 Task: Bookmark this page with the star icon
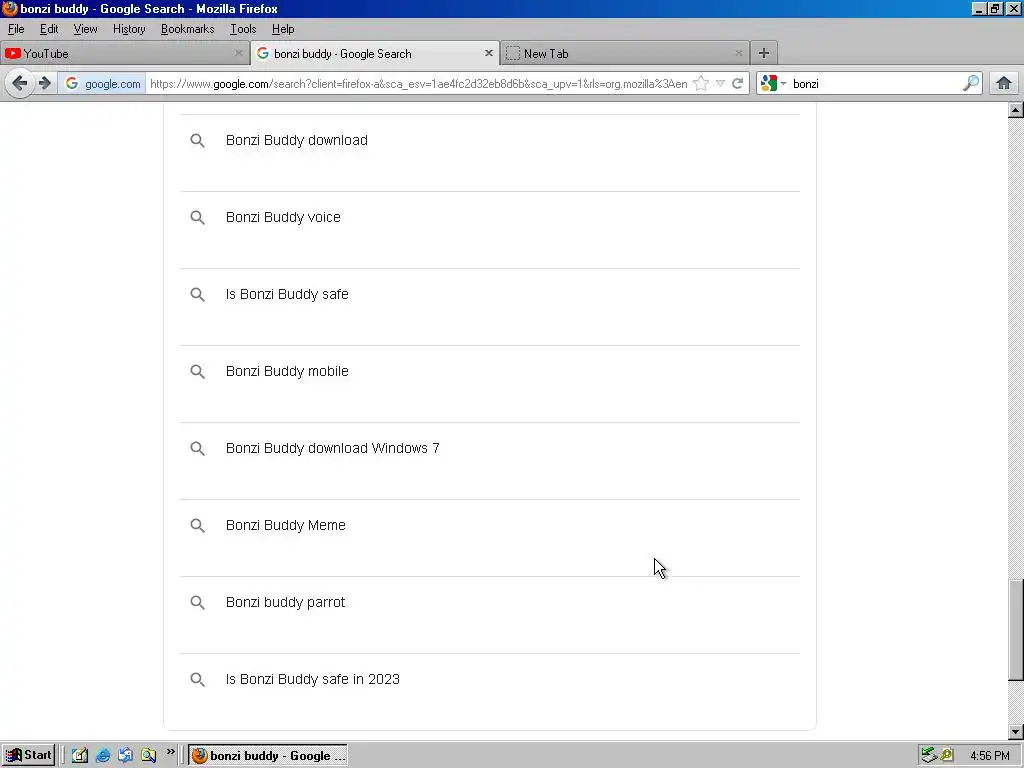tap(701, 84)
